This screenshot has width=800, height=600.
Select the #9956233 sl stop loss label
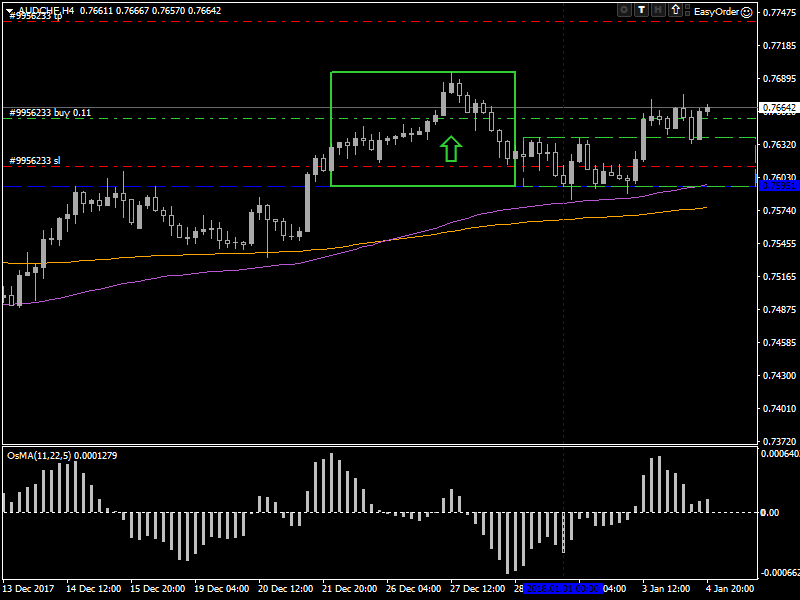click(x=35, y=161)
